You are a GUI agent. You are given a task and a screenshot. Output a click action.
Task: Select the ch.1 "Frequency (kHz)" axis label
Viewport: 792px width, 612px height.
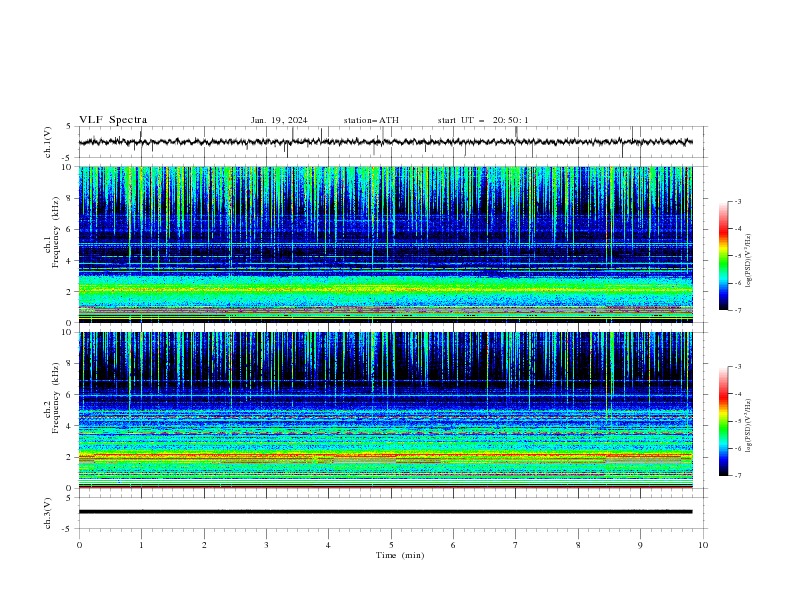pyautogui.click(x=55, y=232)
